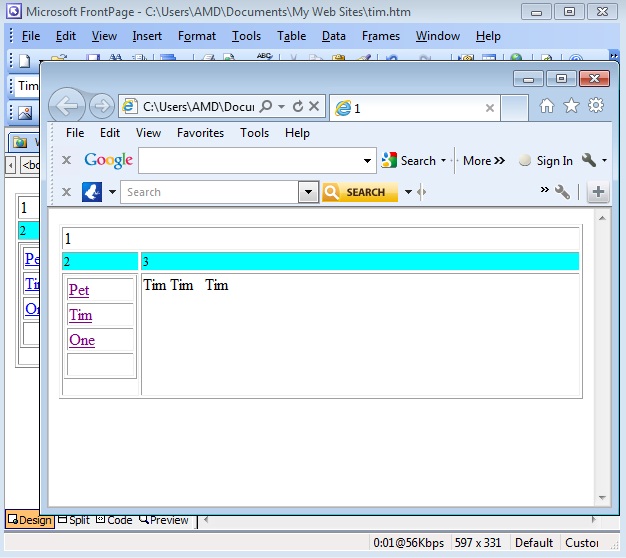Click the browser Back arrow button
Screen dimensions: 626x558
[x=66, y=106]
